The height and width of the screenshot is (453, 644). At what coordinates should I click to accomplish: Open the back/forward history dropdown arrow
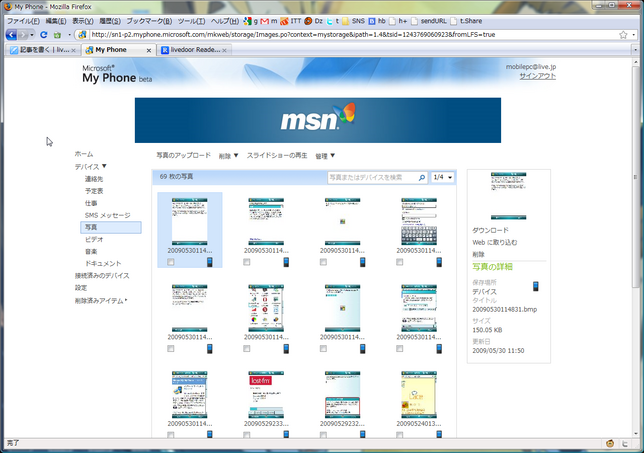tap(32, 35)
